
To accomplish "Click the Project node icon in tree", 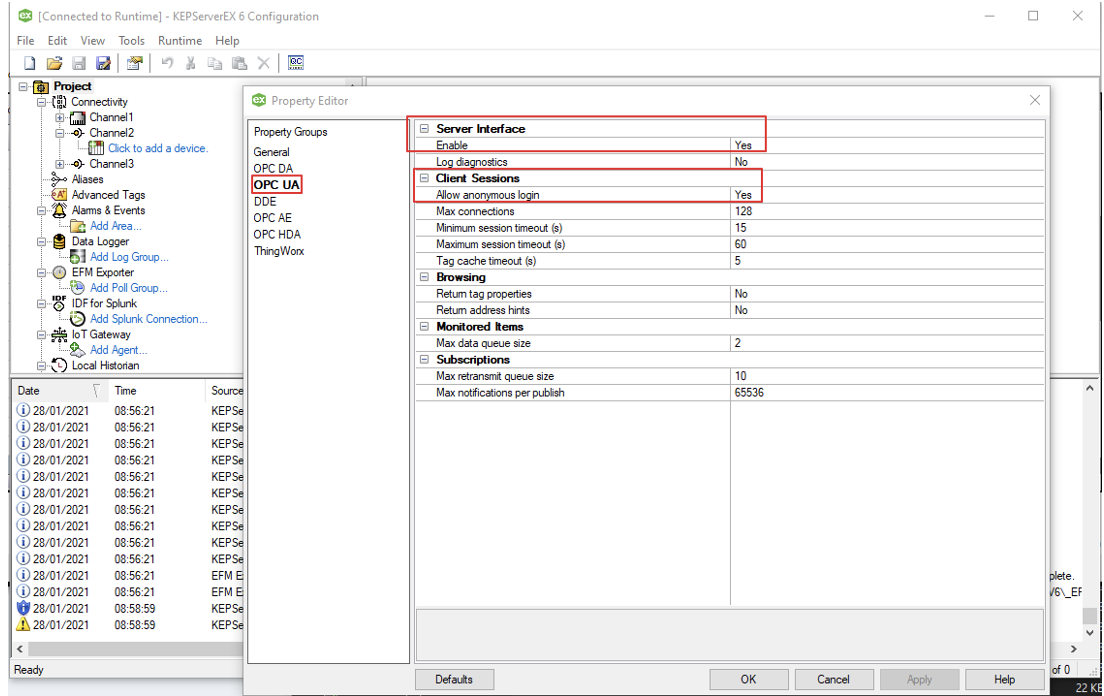I will tap(41, 87).
